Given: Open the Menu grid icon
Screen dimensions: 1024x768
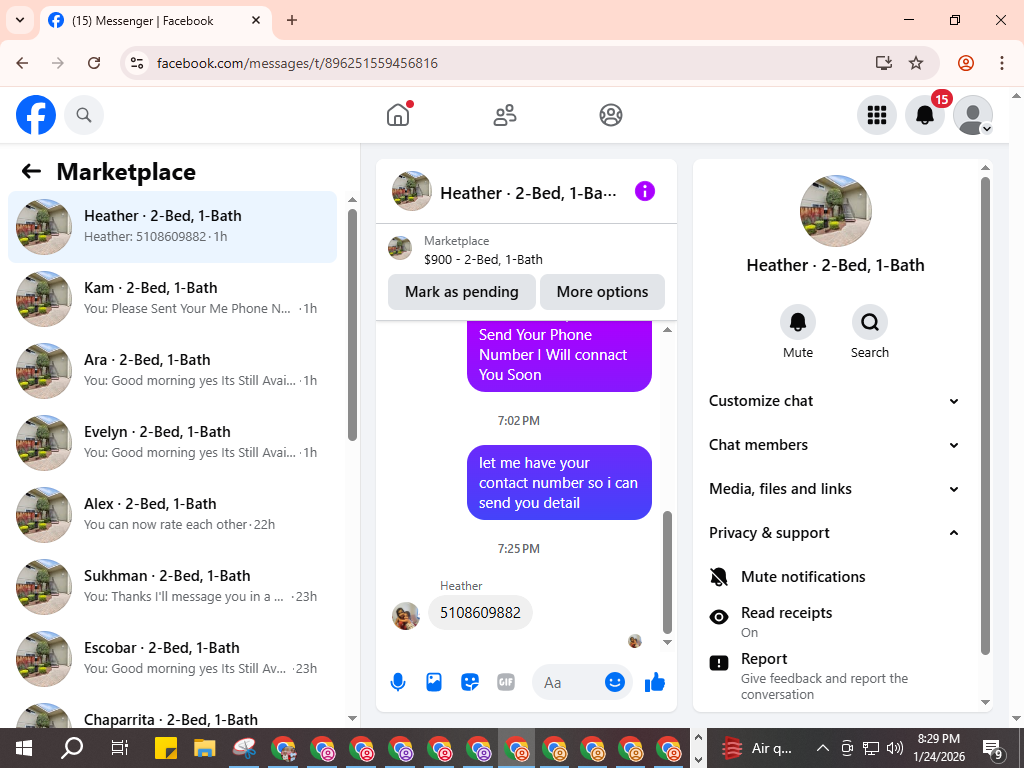Looking at the screenshot, I should tap(876, 116).
